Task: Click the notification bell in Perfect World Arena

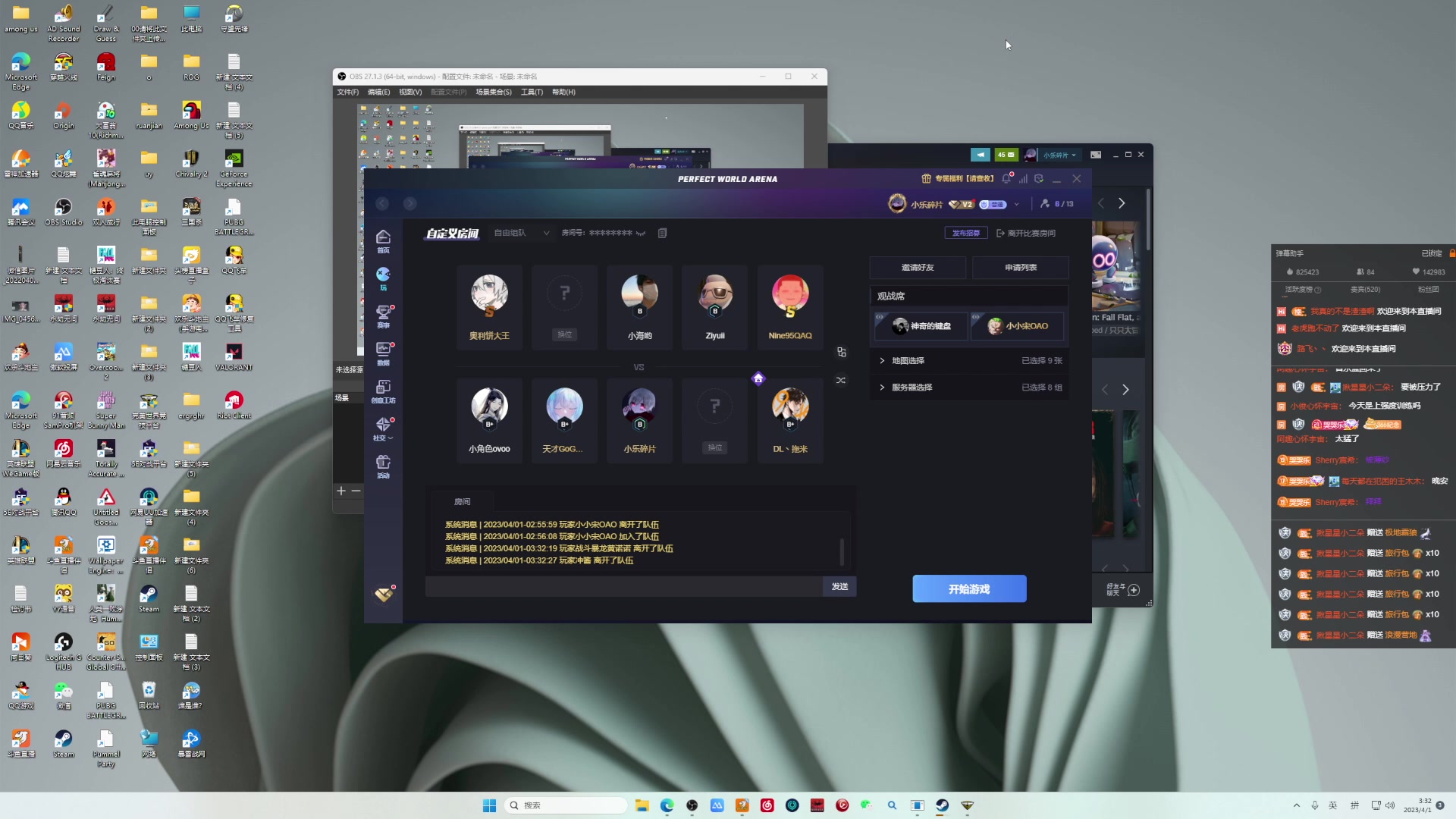Action: 1006,179
